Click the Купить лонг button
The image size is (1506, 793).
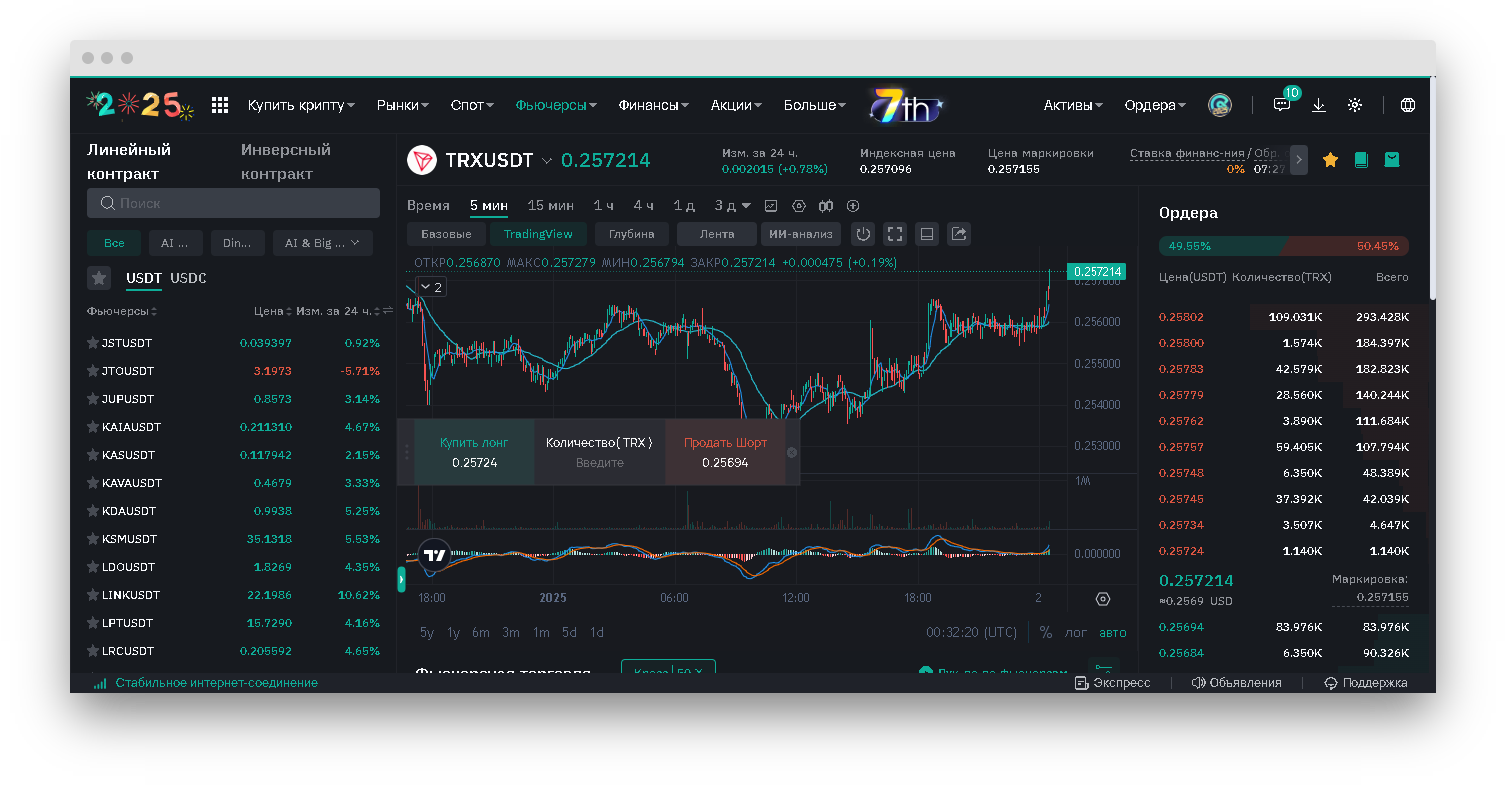click(474, 452)
